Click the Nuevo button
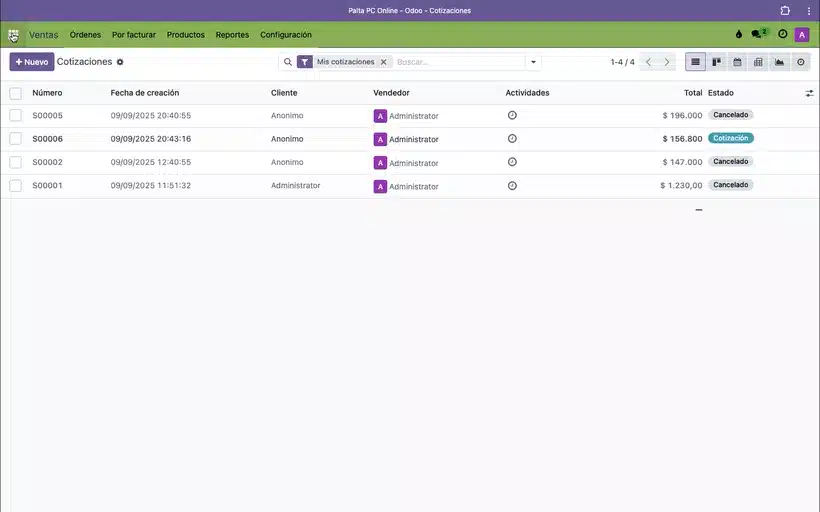This screenshot has height=512, width=820. click(x=32, y=62)
